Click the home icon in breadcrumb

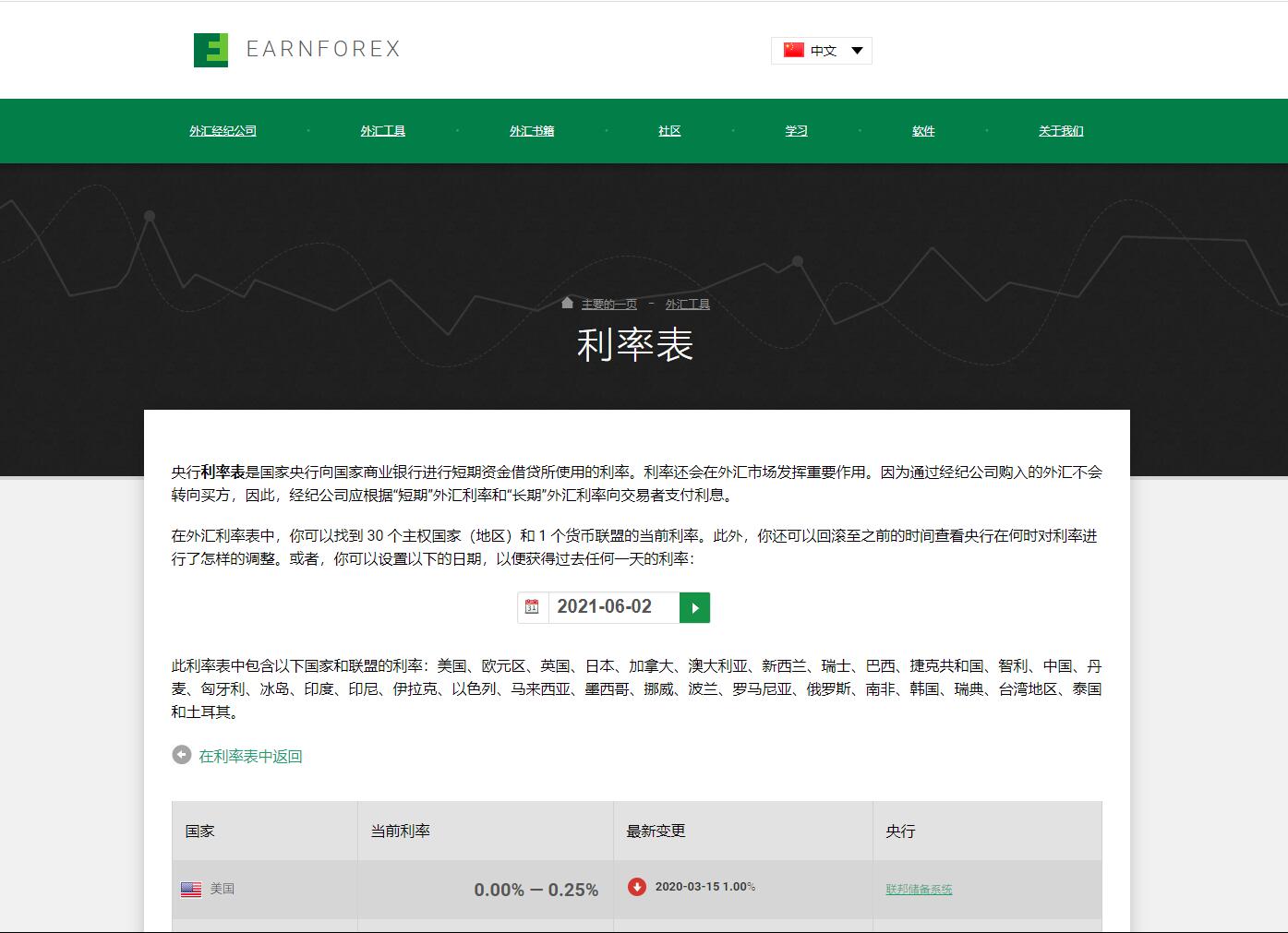click(x=567, y=304)
